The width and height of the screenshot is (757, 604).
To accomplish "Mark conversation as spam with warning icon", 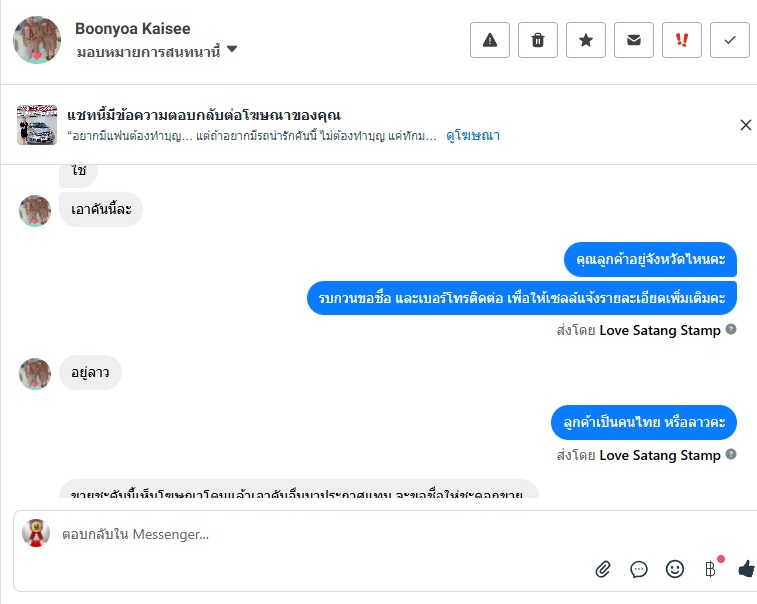I will (490, 40).
